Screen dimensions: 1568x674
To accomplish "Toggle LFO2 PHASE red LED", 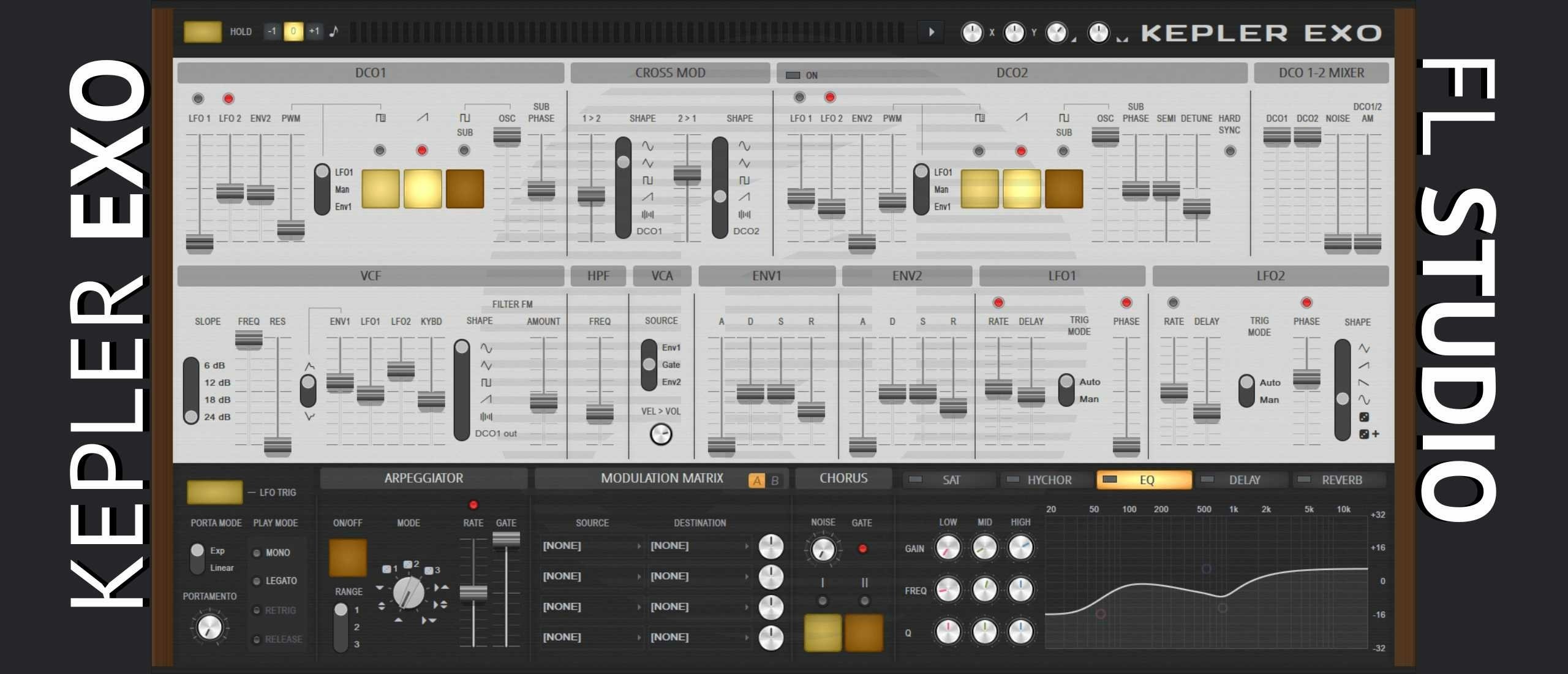I will 1306,302.
